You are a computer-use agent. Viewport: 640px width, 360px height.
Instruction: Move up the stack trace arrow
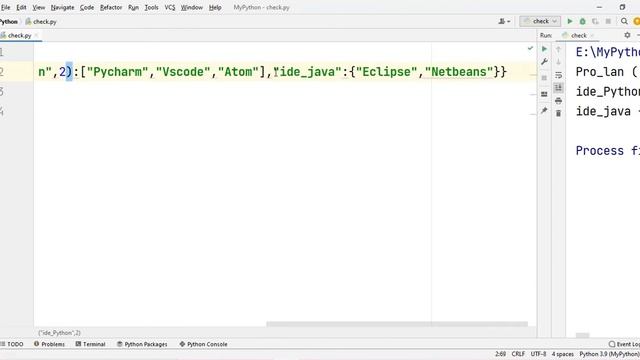click(558, 49)
